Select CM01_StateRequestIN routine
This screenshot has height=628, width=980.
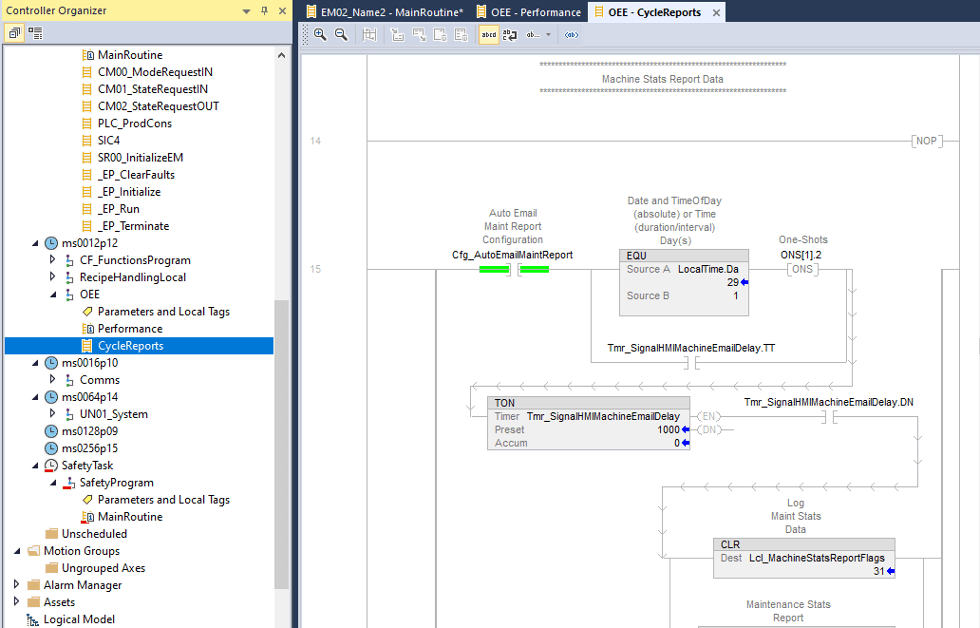pos(152,89)
